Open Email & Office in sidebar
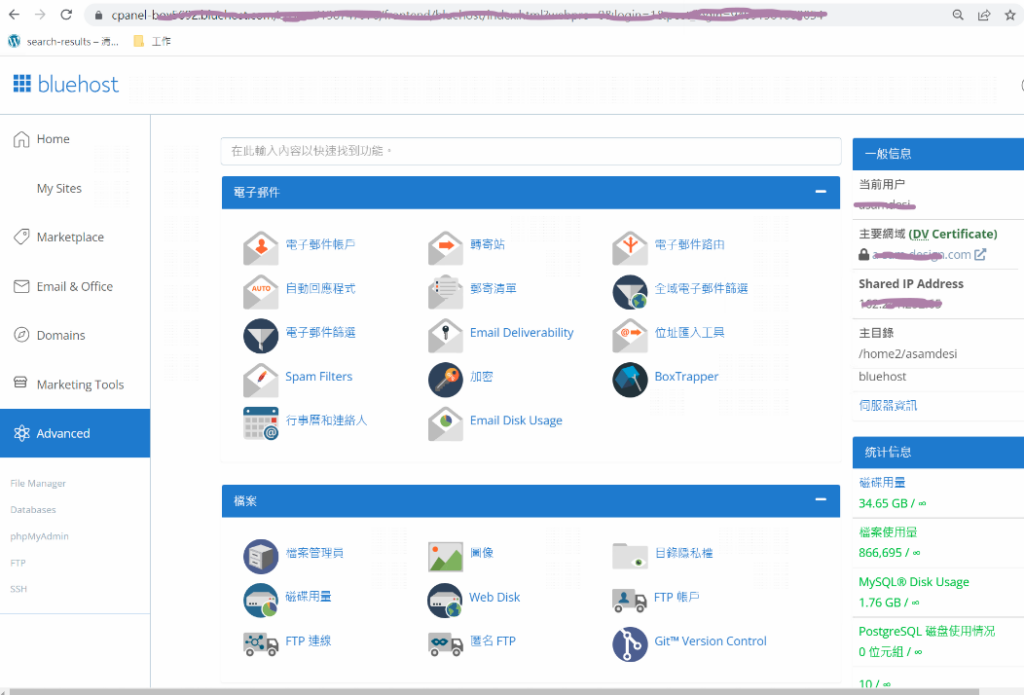Image resolution: width=1024 pixels, height=695 pixels. pyautogui.click(x=74, y=287)
